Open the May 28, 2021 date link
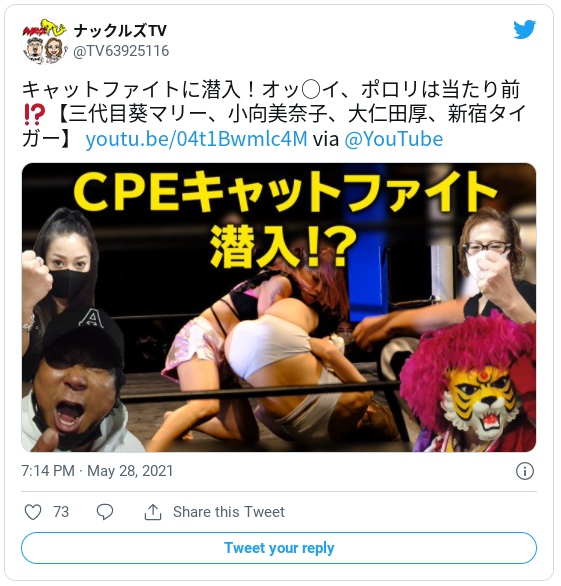This screenshot has height=586, width=561. coord(130,471)
